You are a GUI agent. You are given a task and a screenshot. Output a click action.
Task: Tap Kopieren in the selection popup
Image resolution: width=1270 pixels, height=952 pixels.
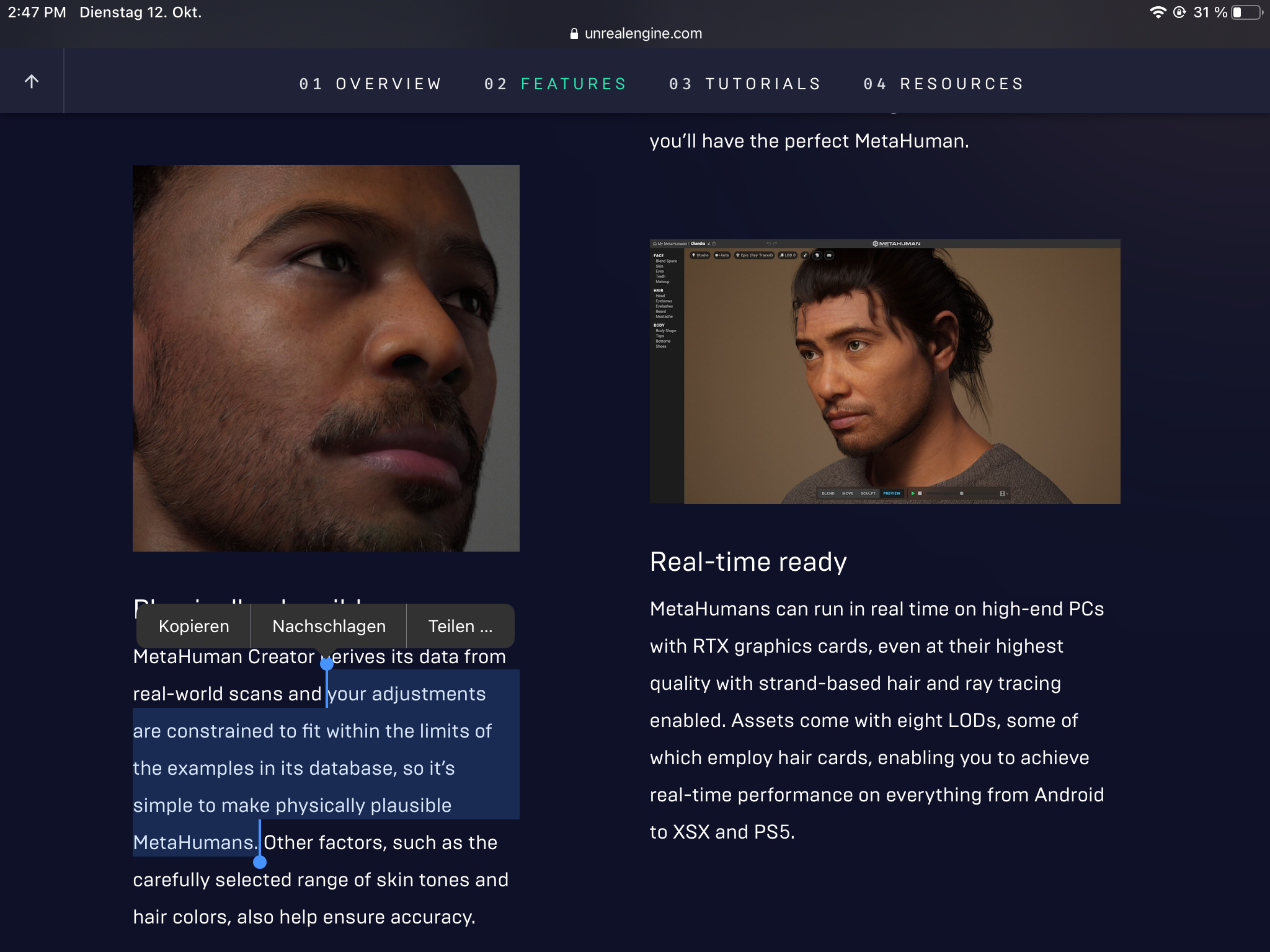click(193, 626)
